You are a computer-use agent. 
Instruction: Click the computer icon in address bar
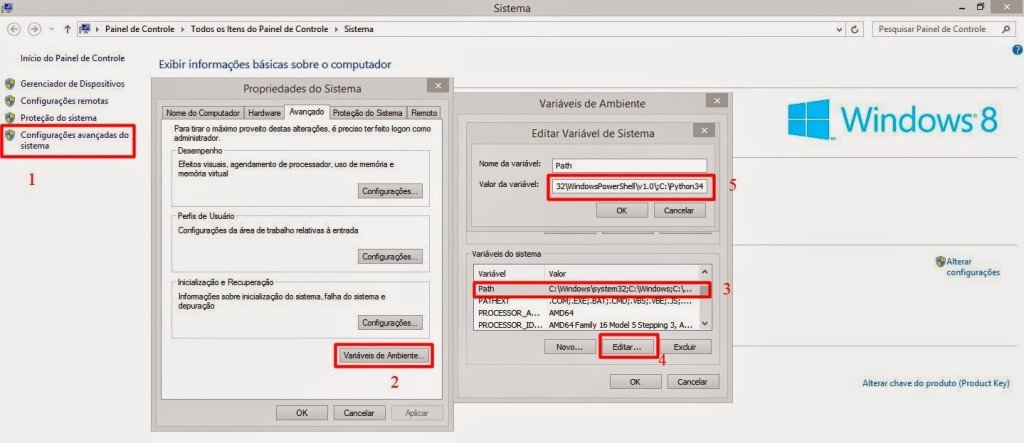(x=85, y=29)
